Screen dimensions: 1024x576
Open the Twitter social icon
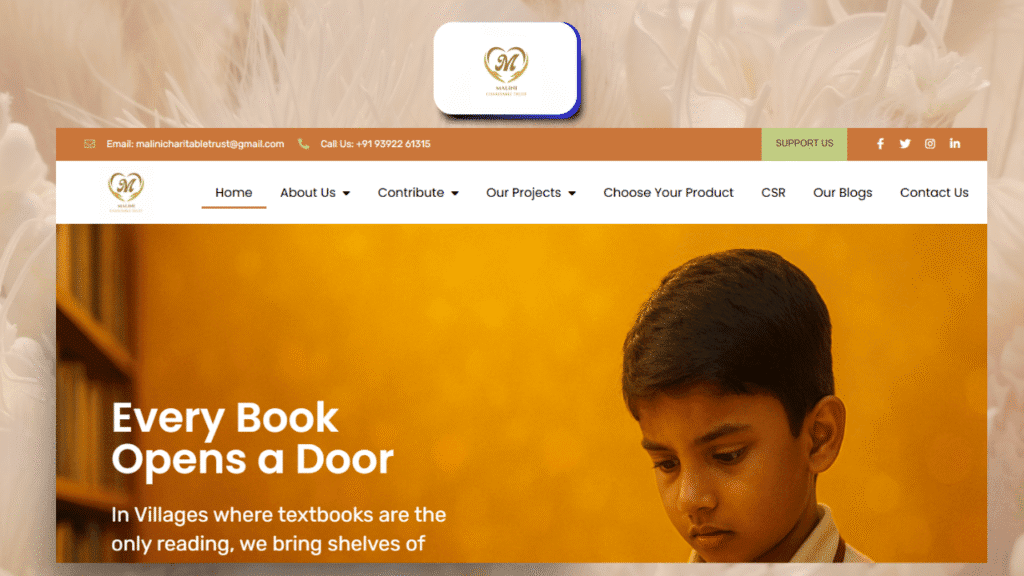tap(904, 144)
